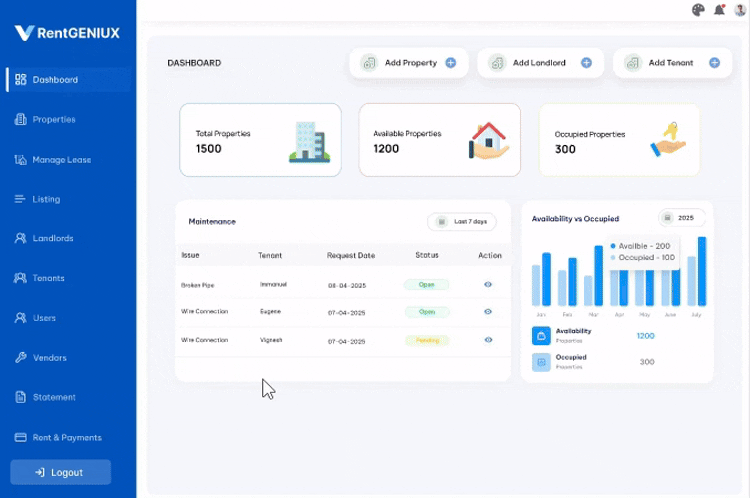750x498 pixels.
Task: Select Rent & Payments in sidebar
Action: click(x=66, y=437)
